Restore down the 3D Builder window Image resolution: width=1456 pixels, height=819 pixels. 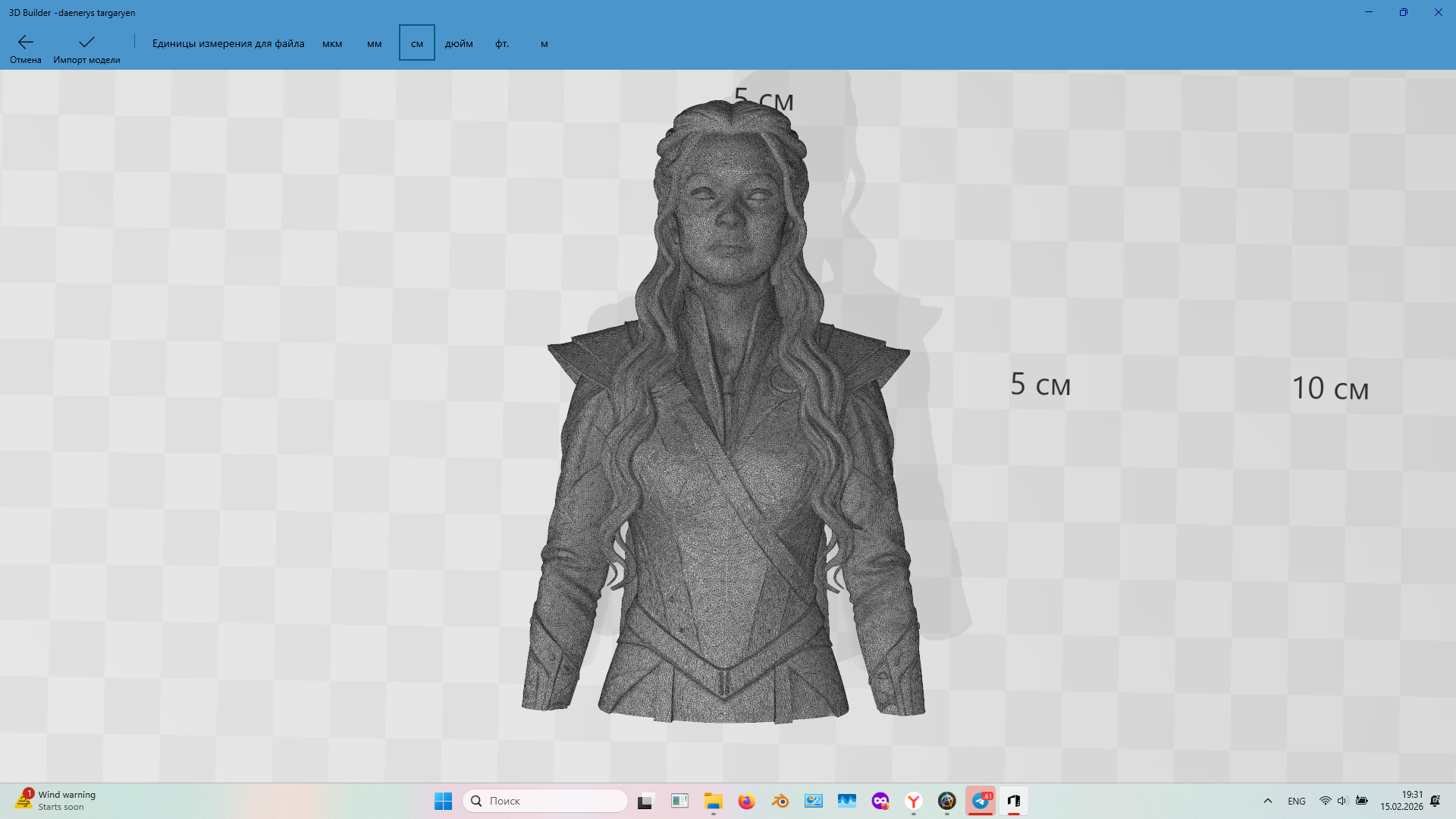[1404, 12]
